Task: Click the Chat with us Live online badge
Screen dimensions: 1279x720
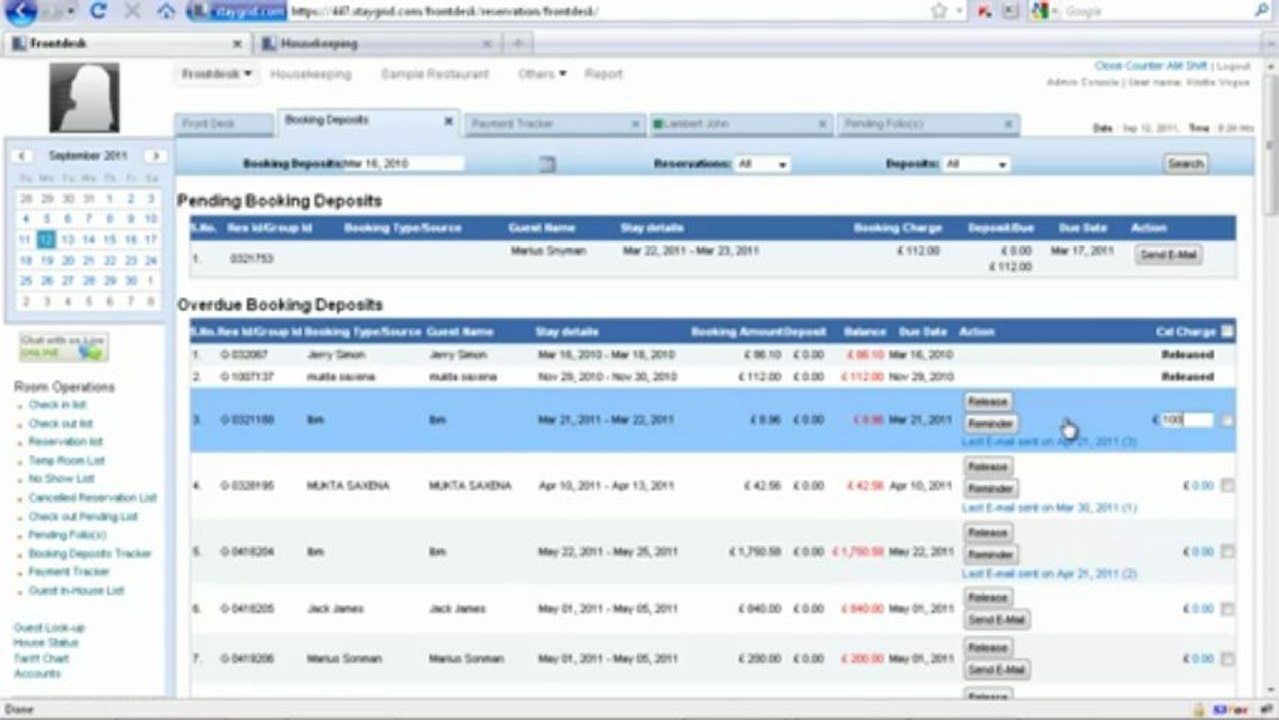Action: 63,347
